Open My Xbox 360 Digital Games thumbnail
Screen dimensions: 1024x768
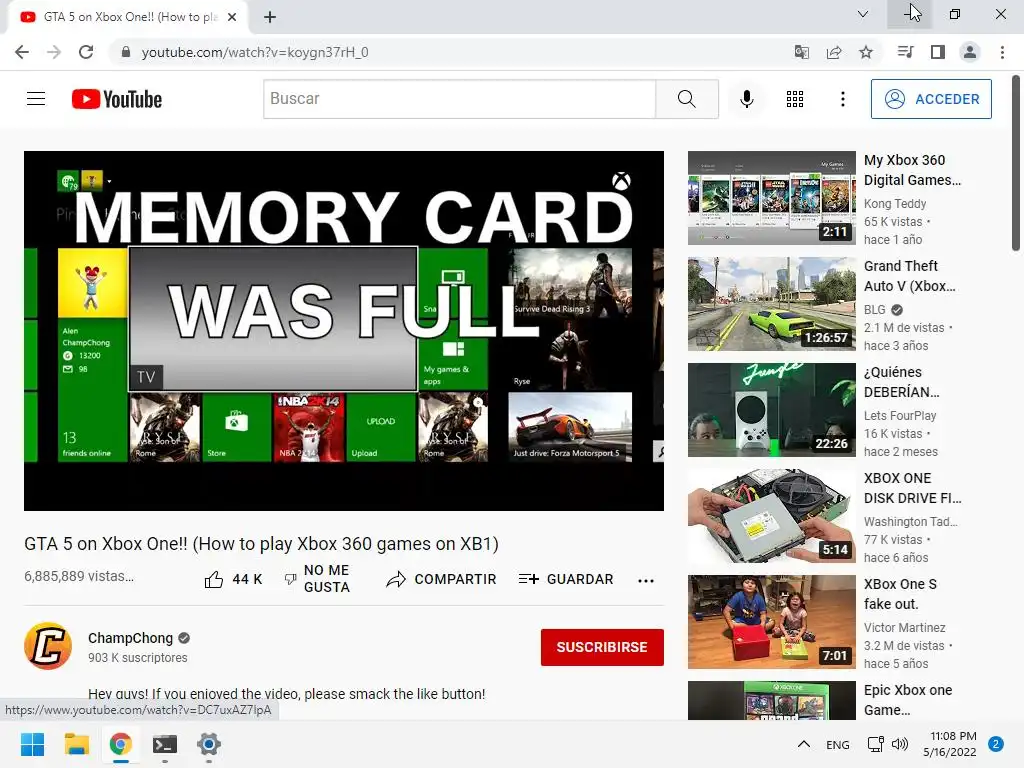(x=771, y=198)
